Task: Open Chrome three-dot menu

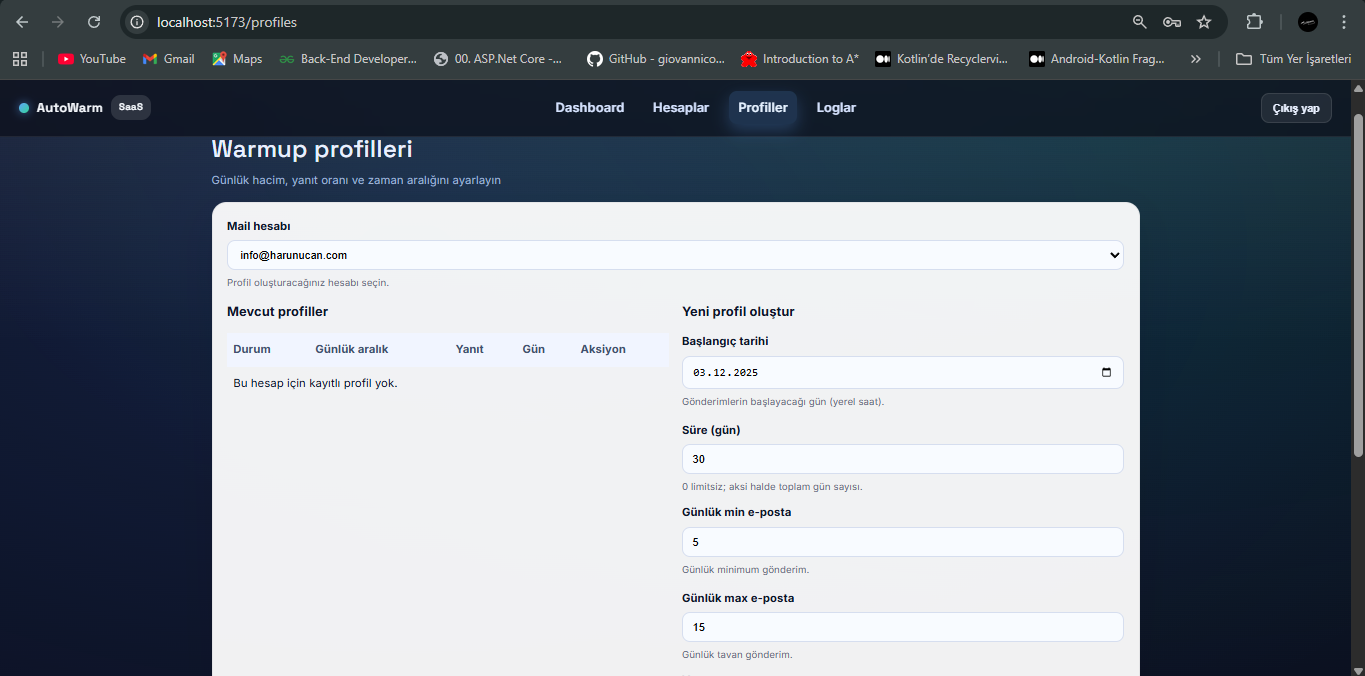Action: (x=1343, y=22)
